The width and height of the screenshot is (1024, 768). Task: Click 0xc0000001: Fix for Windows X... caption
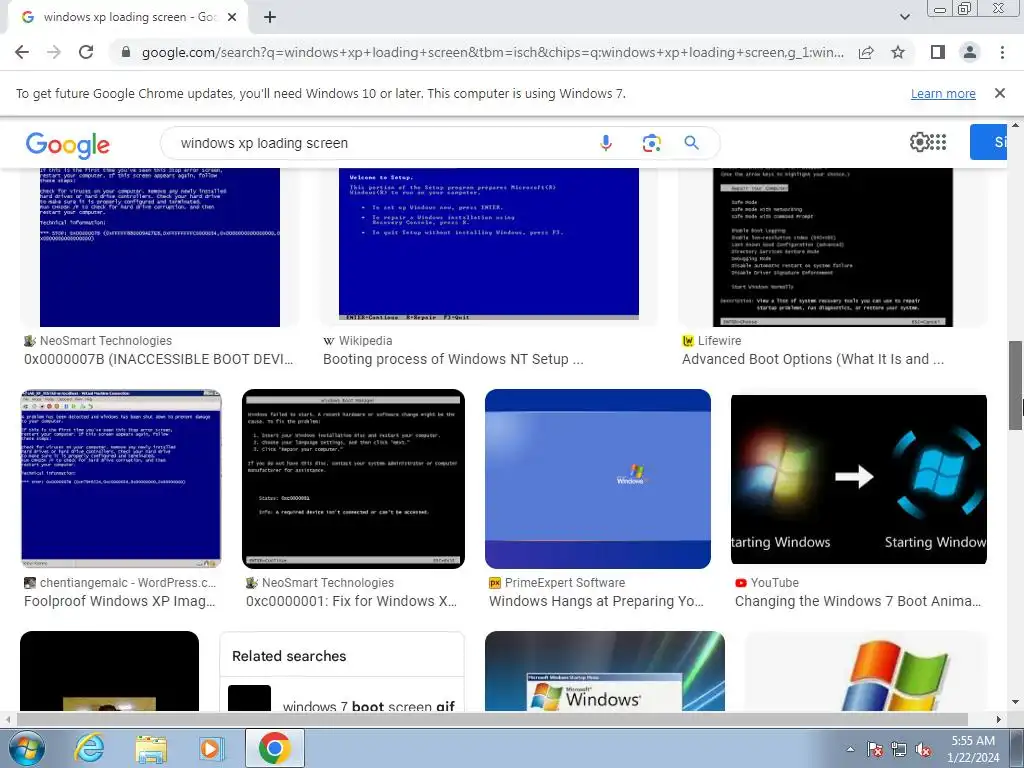[x=351, y=601]
